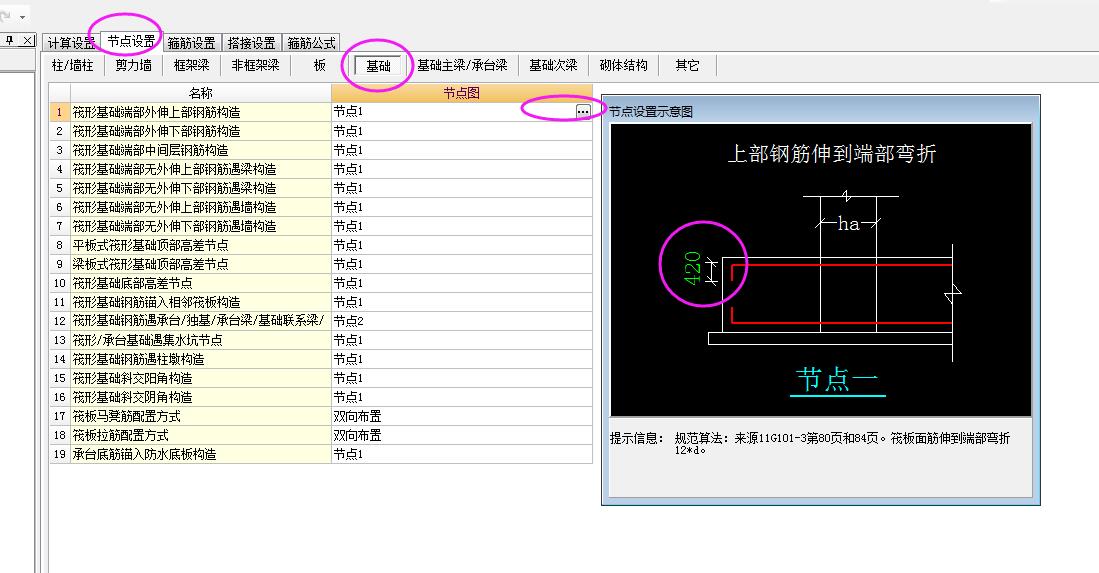Pin the left panel using pushpin icon
This screenshot has height=573, width=1099.
point(10,41)
